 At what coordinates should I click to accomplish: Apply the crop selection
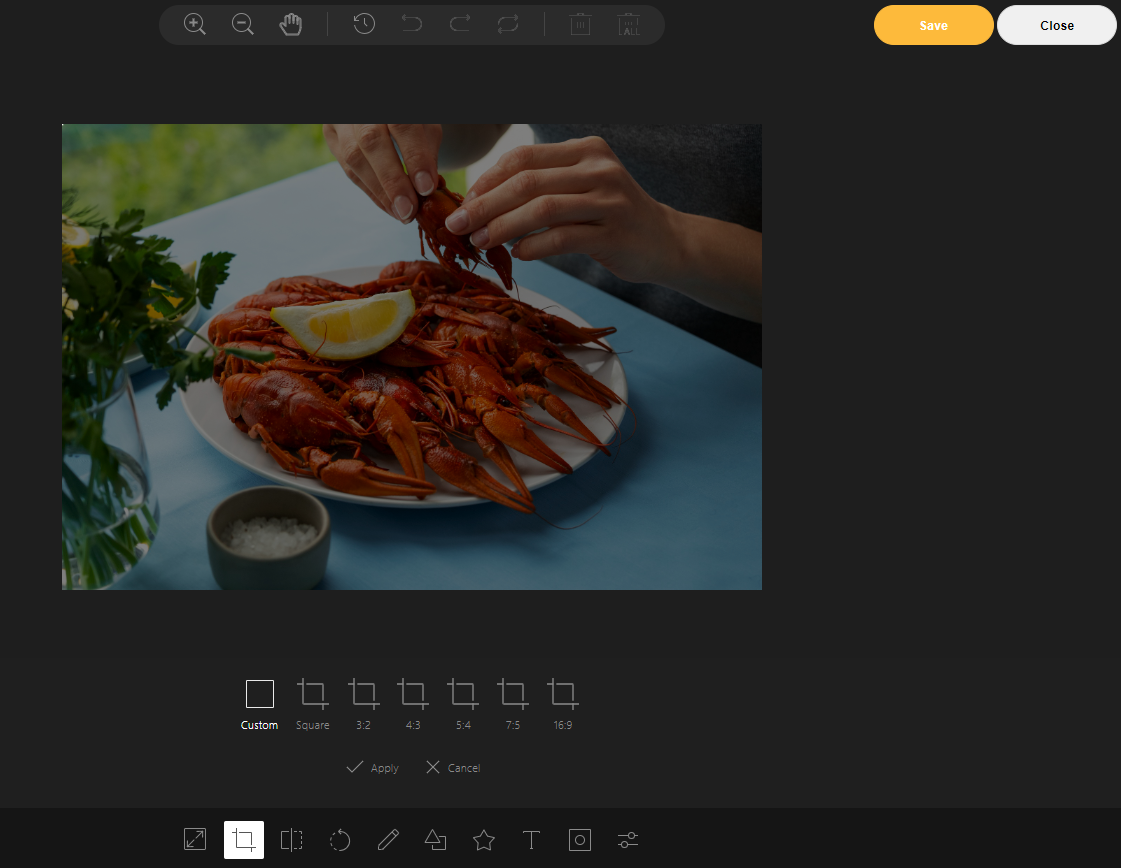[x=372, y=767]
